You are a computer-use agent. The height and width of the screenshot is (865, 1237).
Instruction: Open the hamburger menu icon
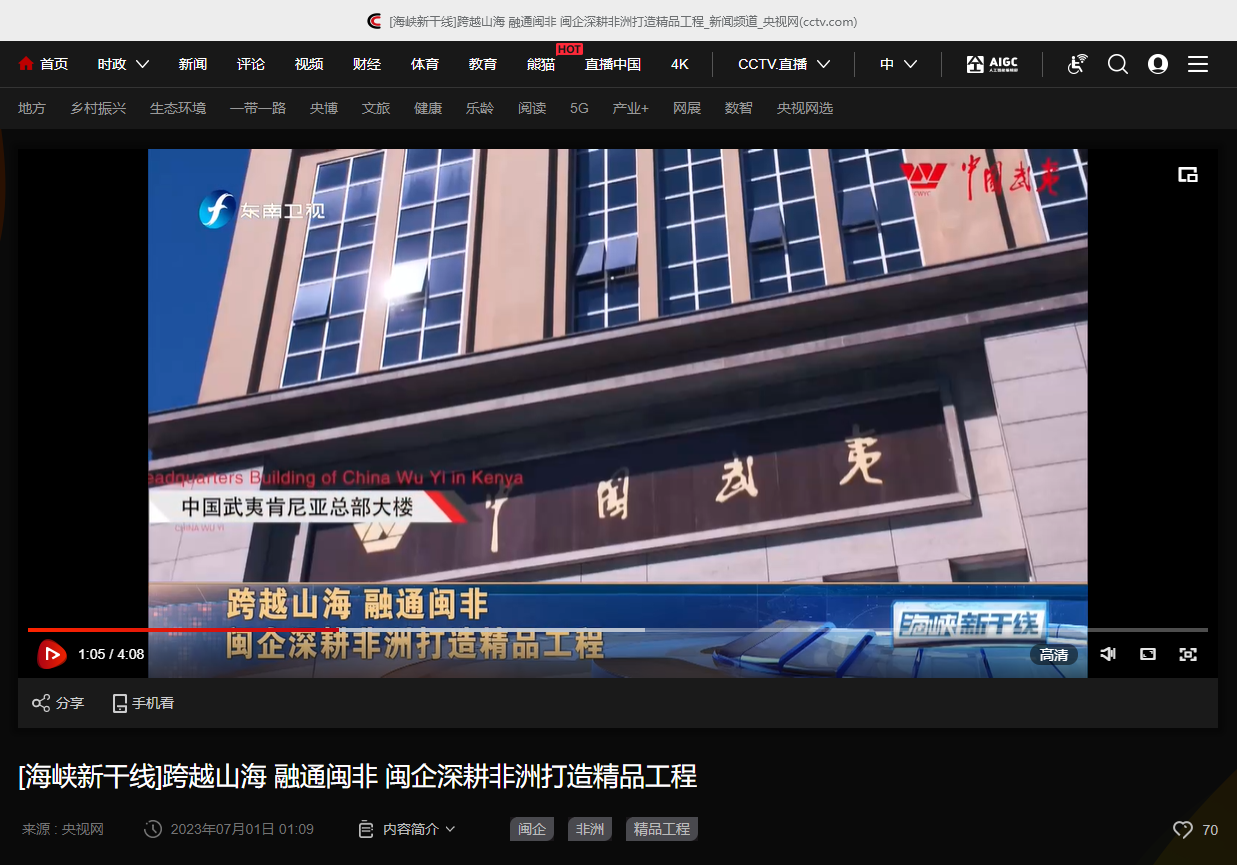1198,64
